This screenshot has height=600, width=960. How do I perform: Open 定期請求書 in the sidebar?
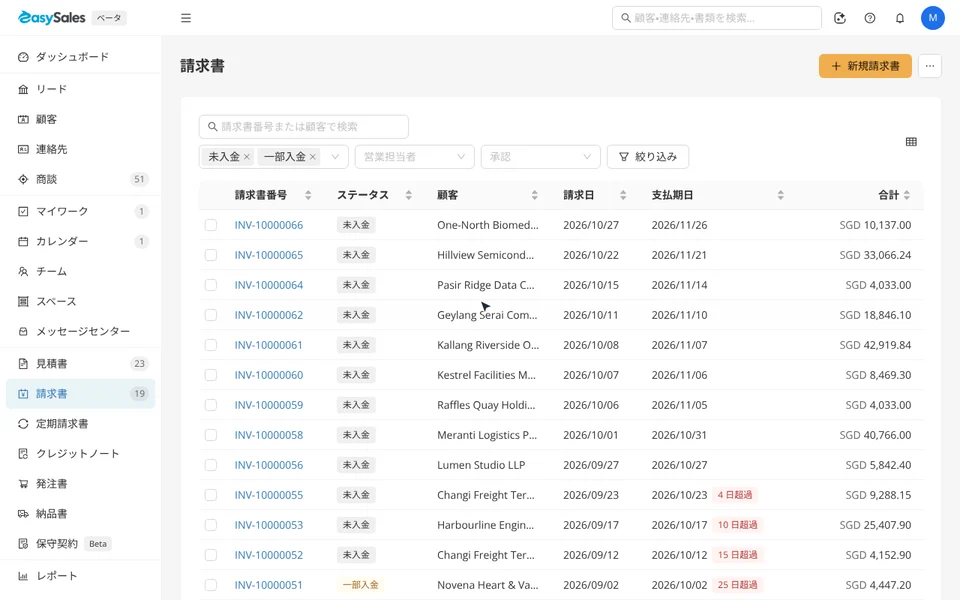[80, 424]
